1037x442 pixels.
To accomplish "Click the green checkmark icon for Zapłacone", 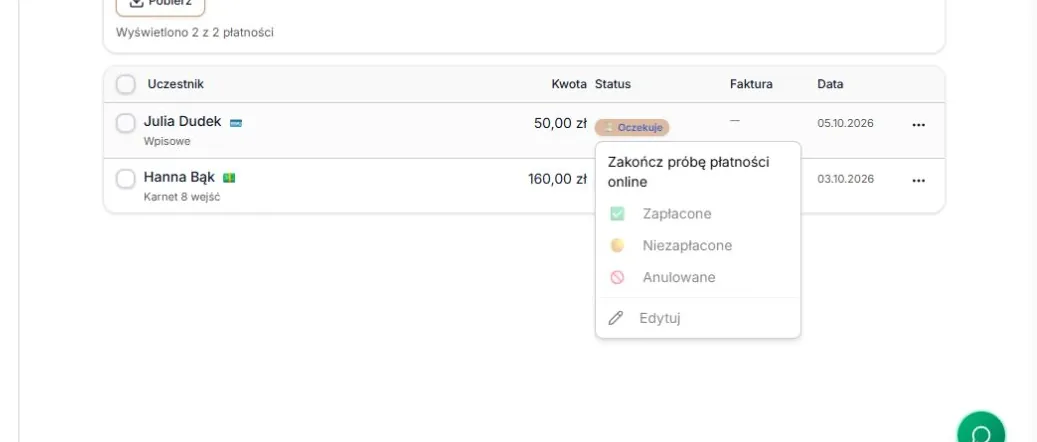I will pyautogui.click(x=617, y=214).
